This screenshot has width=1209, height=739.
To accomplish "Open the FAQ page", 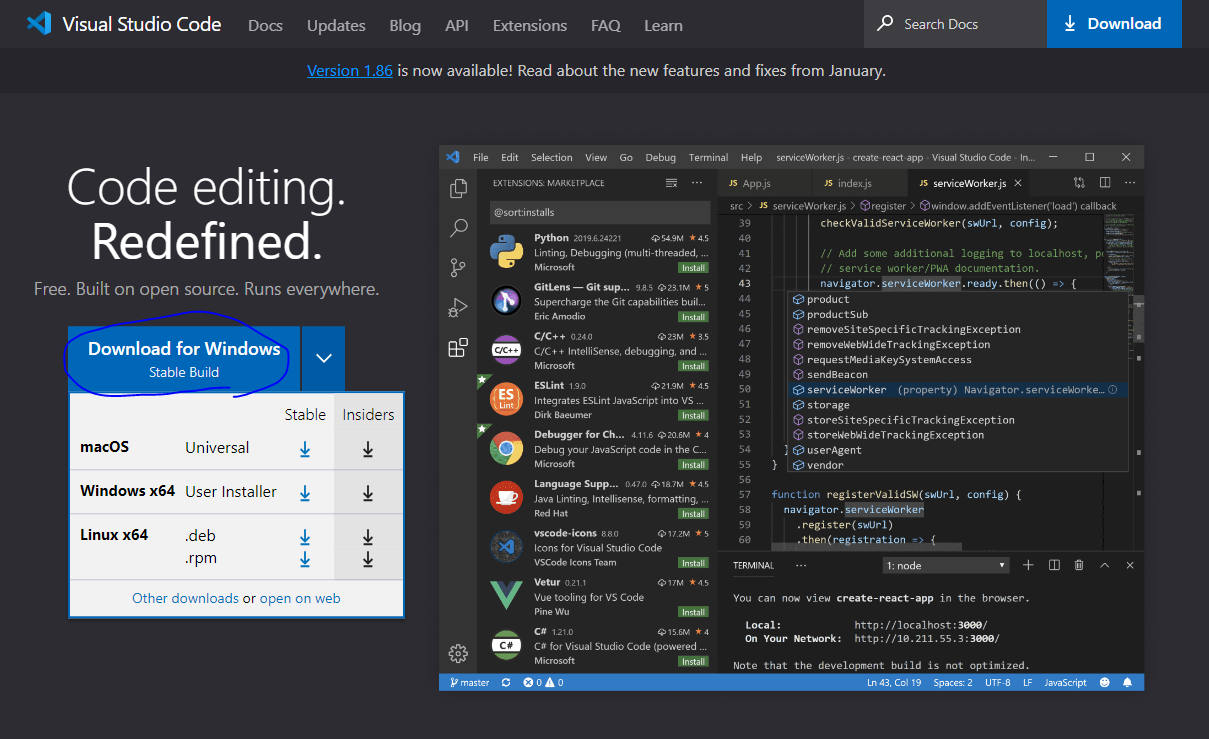I will coord(606,25).
